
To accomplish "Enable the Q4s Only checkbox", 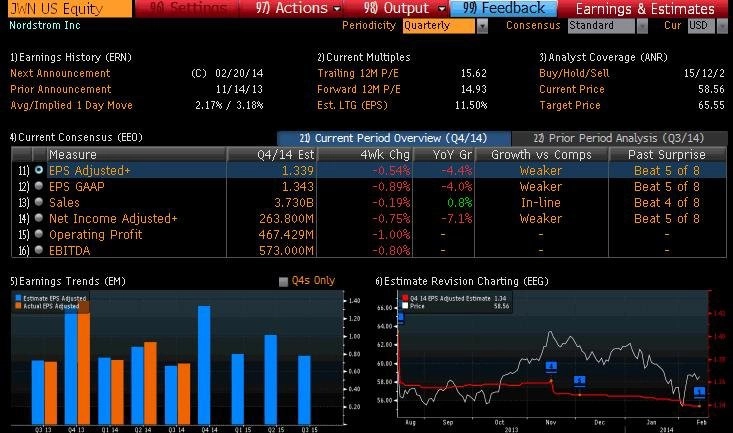I will [x=283, y=281].
